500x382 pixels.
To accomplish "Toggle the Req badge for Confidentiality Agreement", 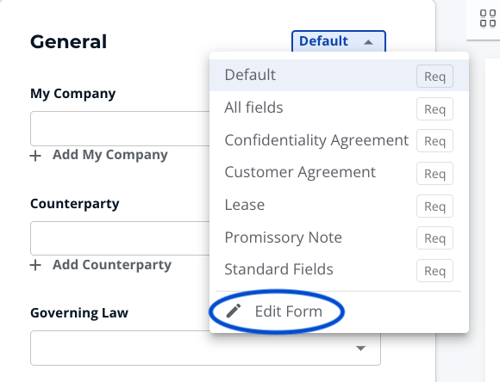I will (435, 141).
